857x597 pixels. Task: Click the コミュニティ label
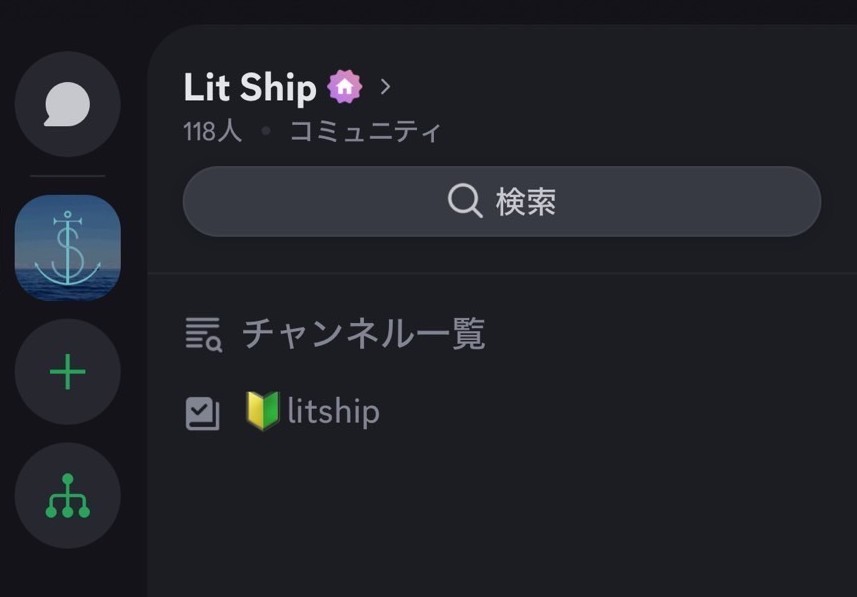coord(364,129)
